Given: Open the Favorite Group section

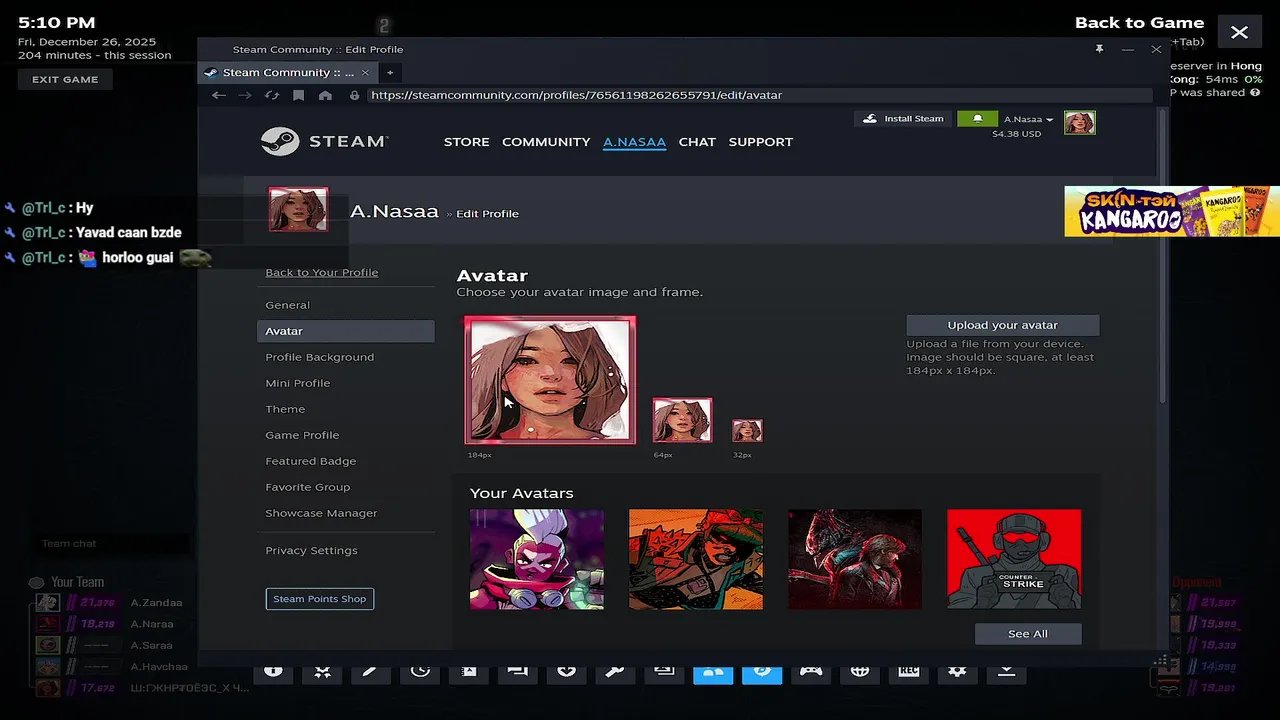Looking at the screenshot, I should tap(346, 487).
